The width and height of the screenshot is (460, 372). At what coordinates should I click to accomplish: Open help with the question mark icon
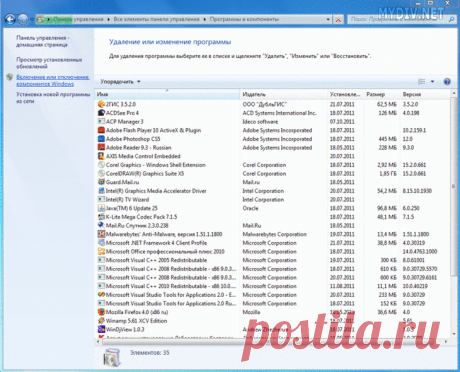(x=447, y=82)
